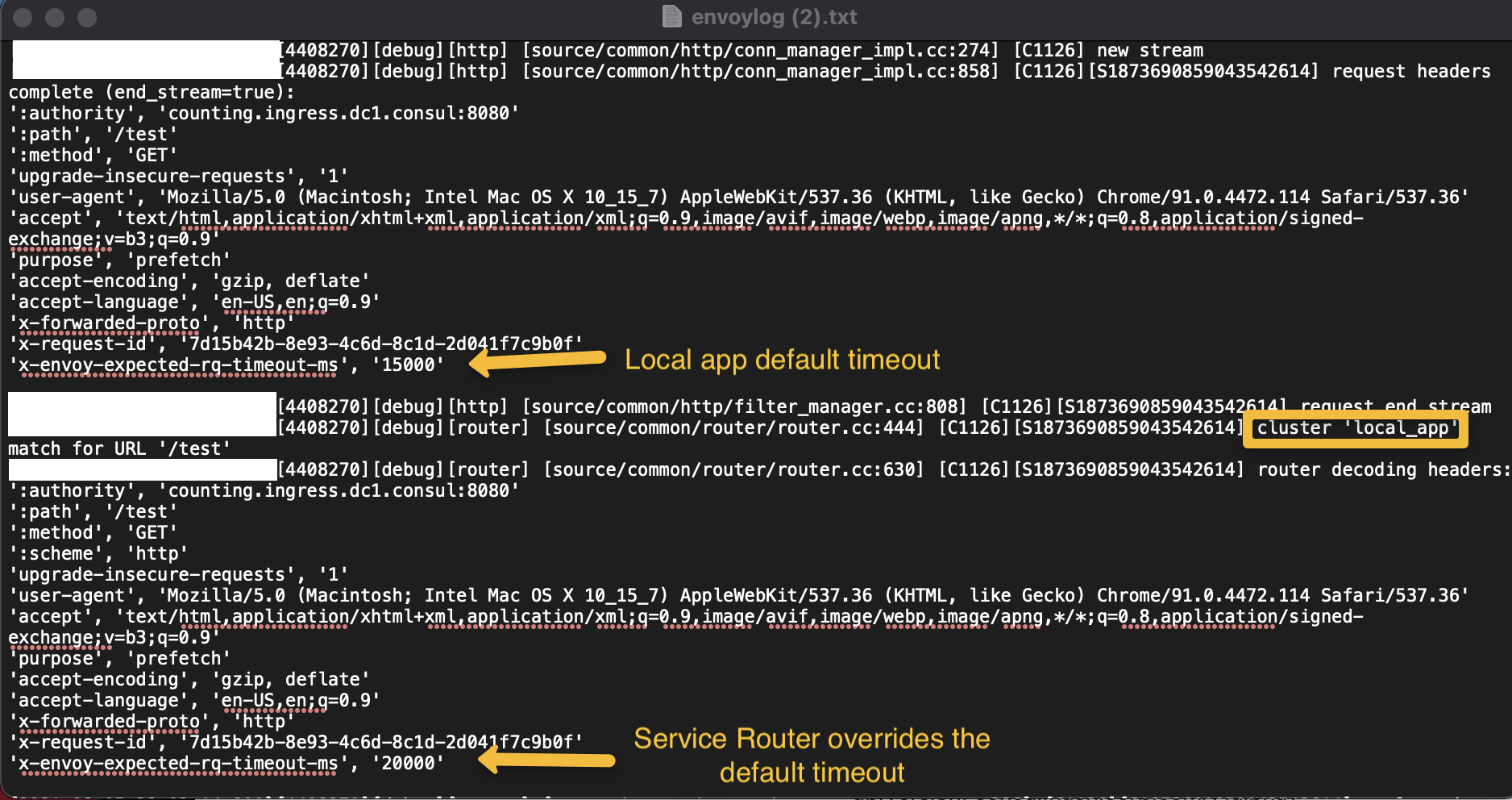Click the "match for URL '/test'" line
1512x800 pixels.
pos(119,449)
